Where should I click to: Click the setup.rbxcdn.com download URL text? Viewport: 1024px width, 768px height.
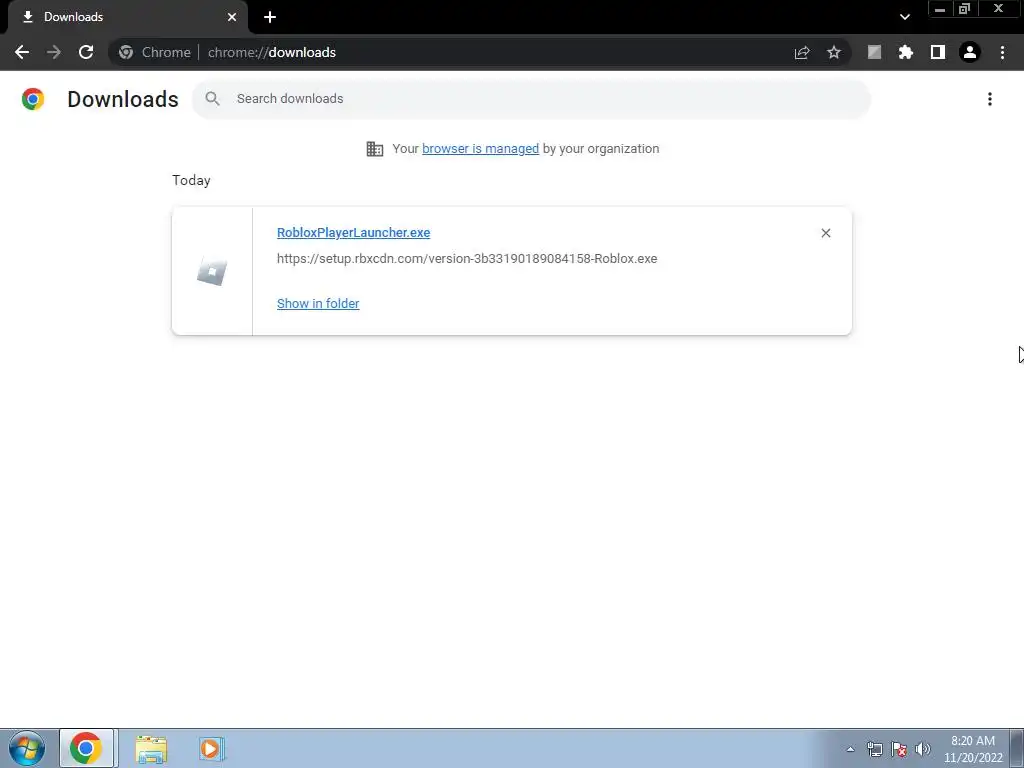pyautogui.click(x=467, y=259)
